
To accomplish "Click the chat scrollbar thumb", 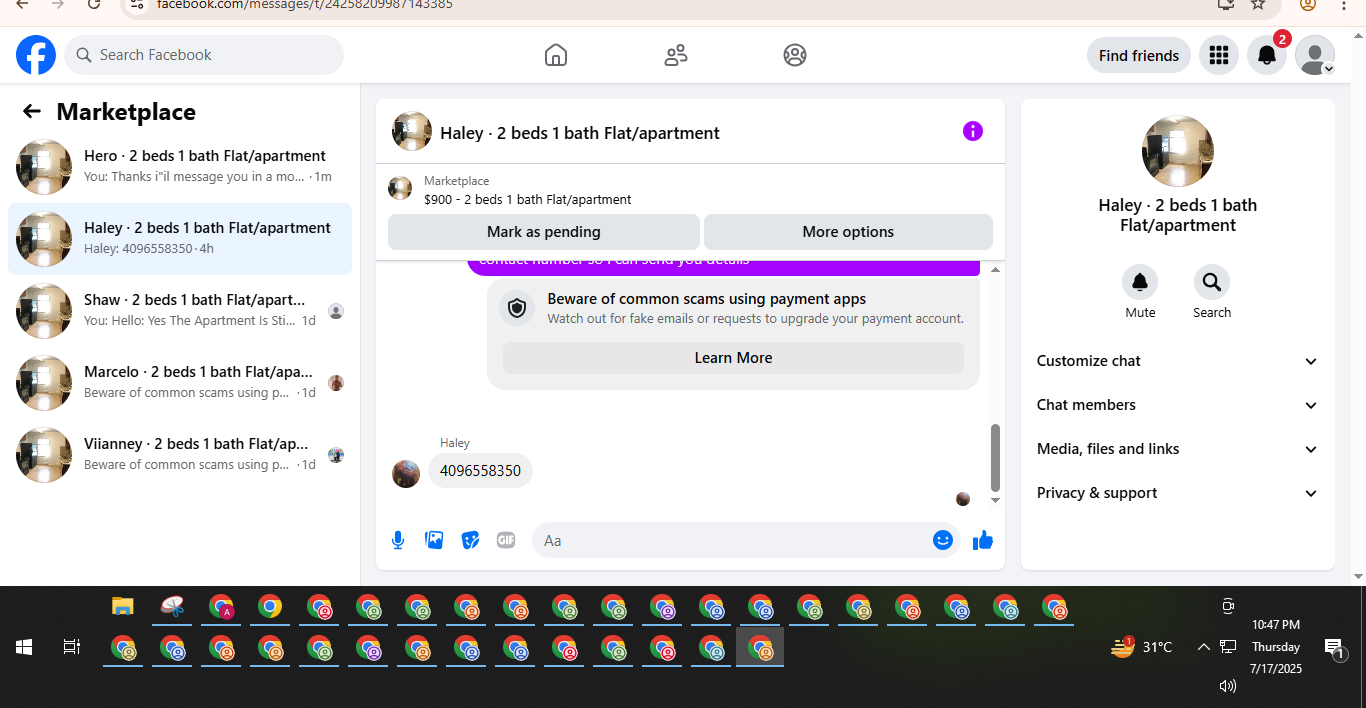I will coord(995,457).
